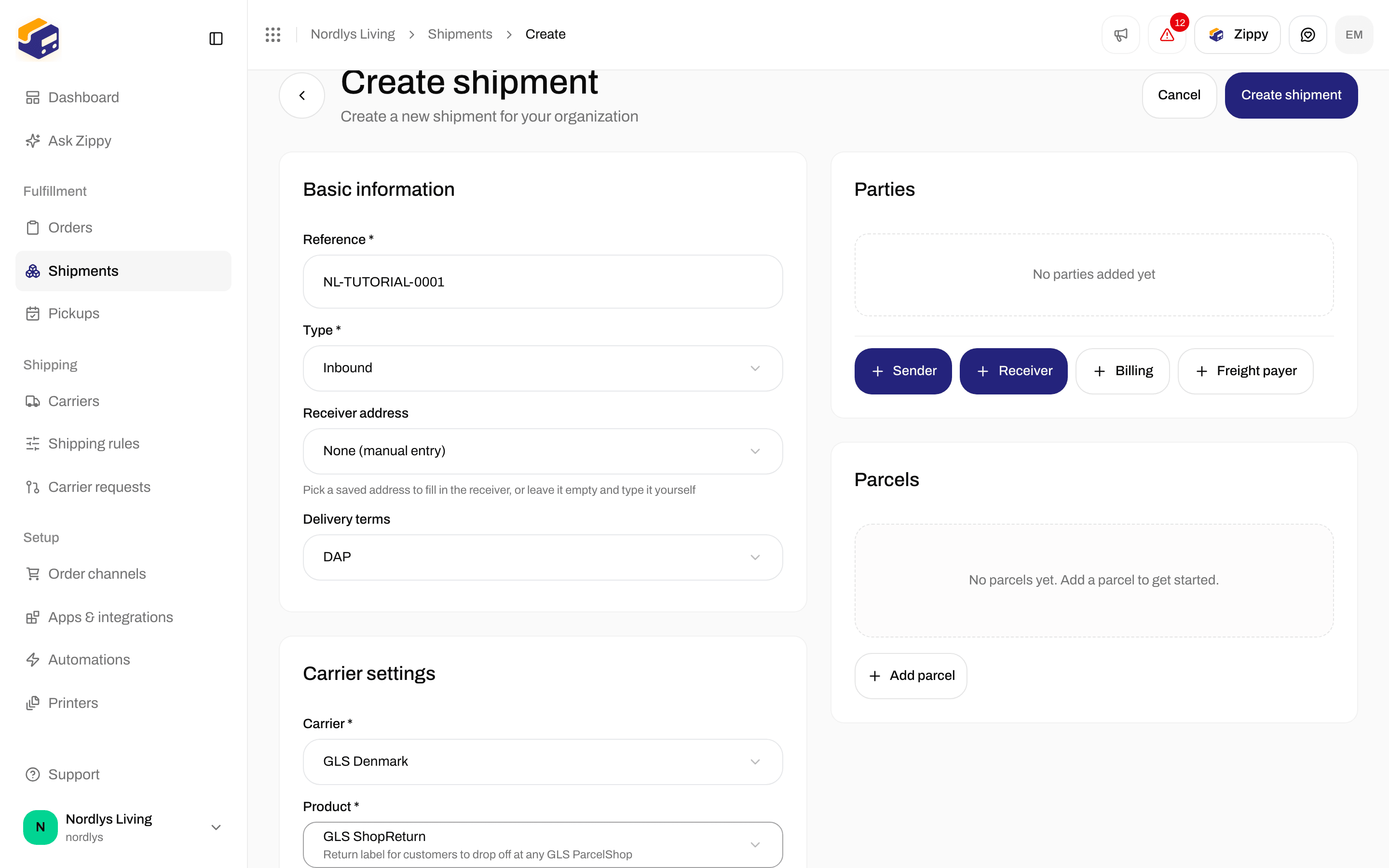Go to Orders page
Image resolution: width=1389 pixels, height=868 pixels.
pyautogui.click(x=123, y=227)
